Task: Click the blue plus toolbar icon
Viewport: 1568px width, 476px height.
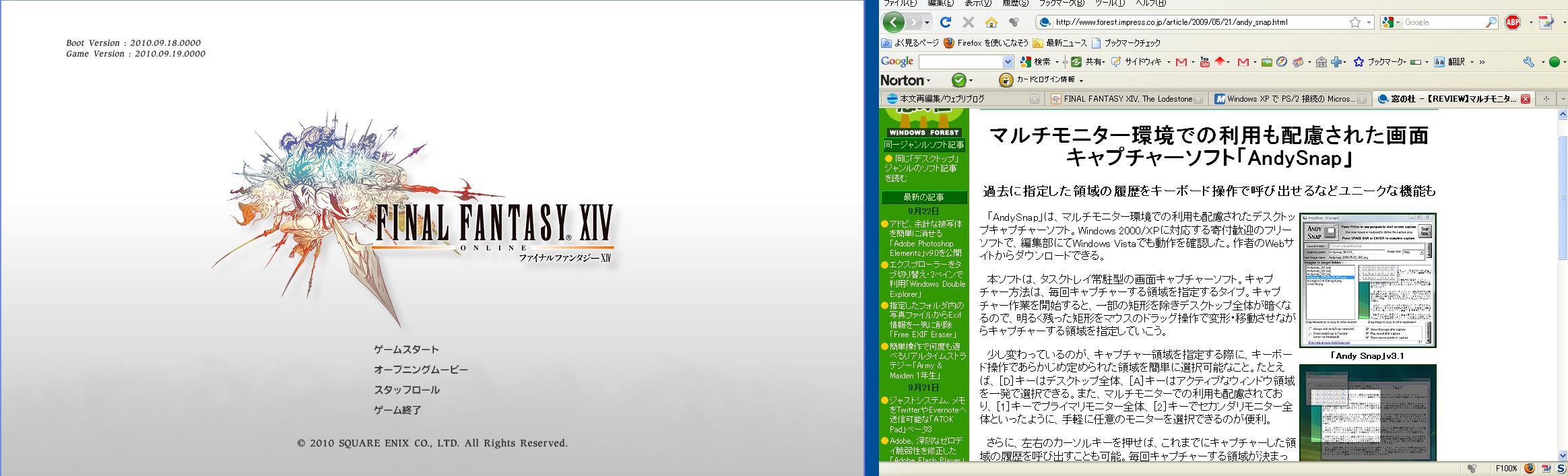Action: tap(1337, 62)
